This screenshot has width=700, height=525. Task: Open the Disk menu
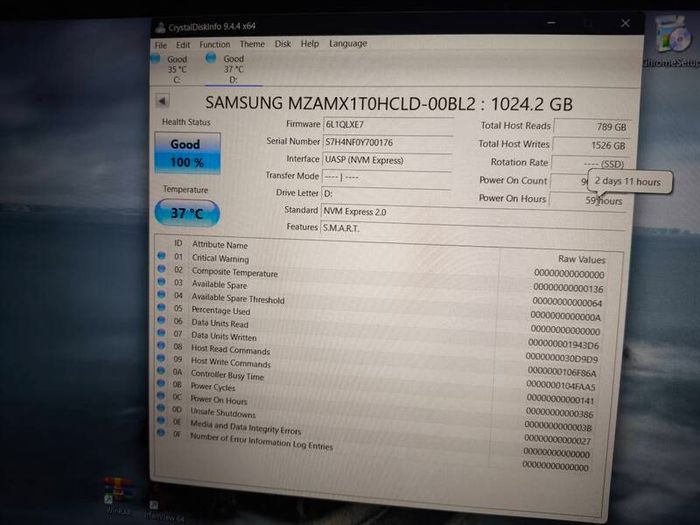283,44
